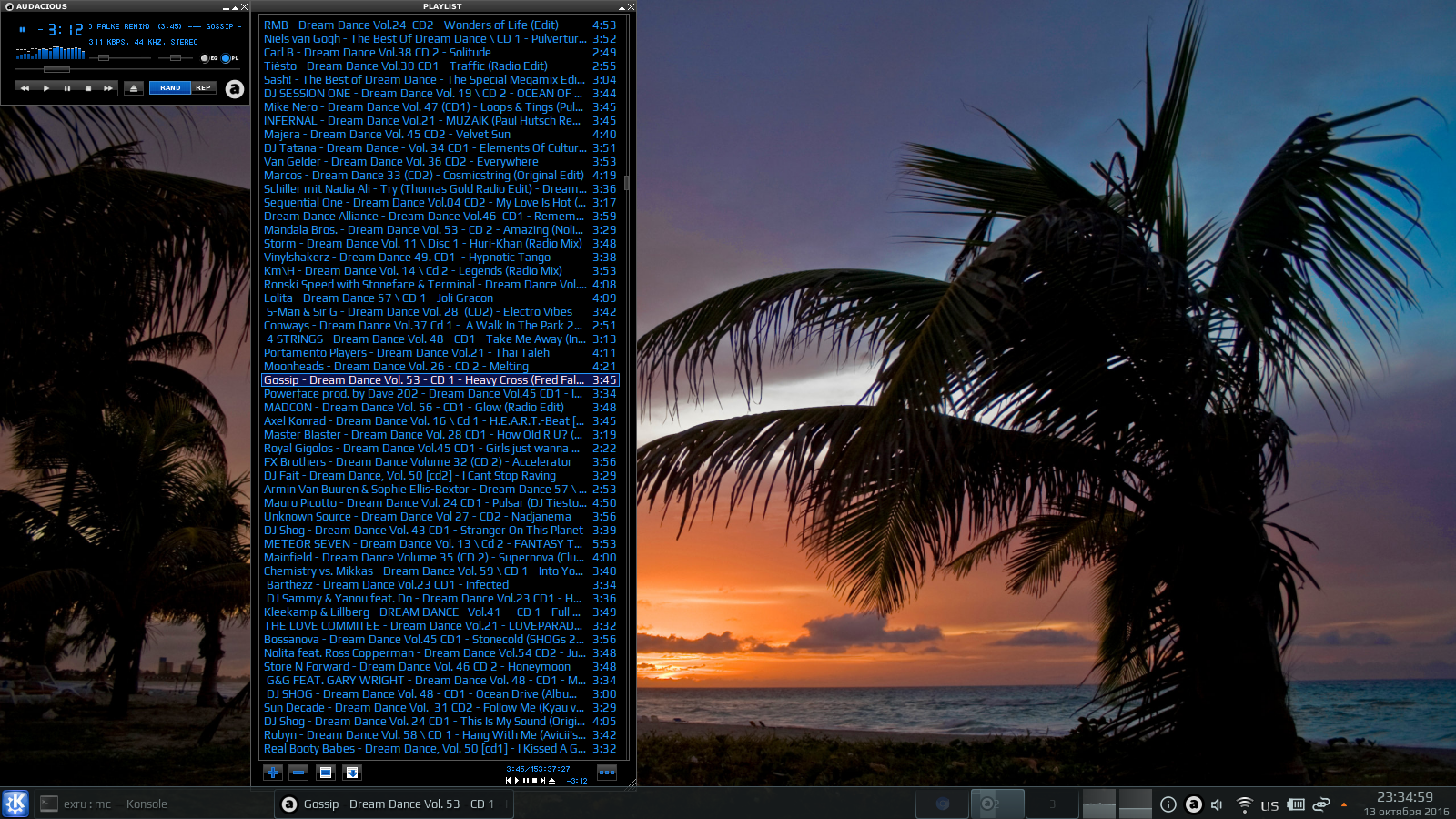Select 'Marcos - Cosmicstring (Original Edit)' track

tap(440, 175)
